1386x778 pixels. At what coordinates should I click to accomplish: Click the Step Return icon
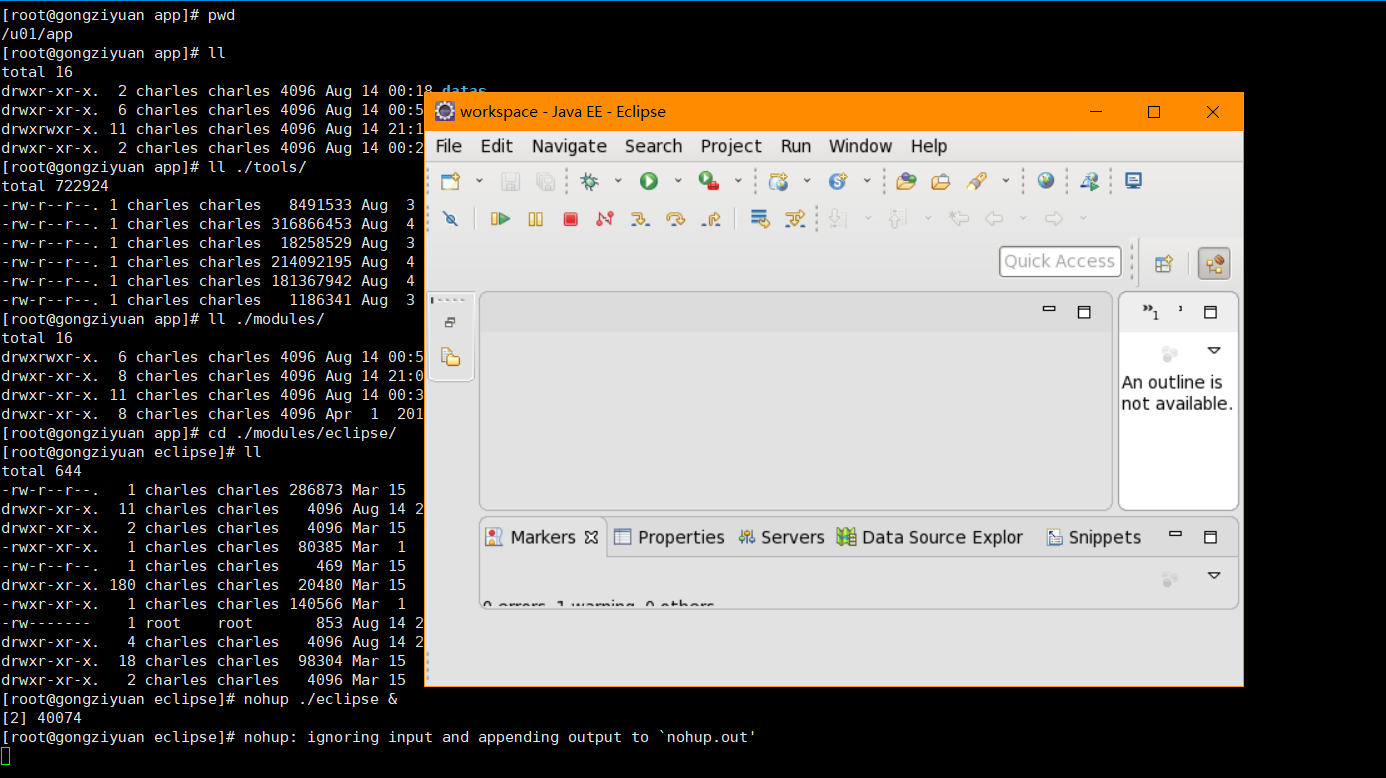pos(711,218)
